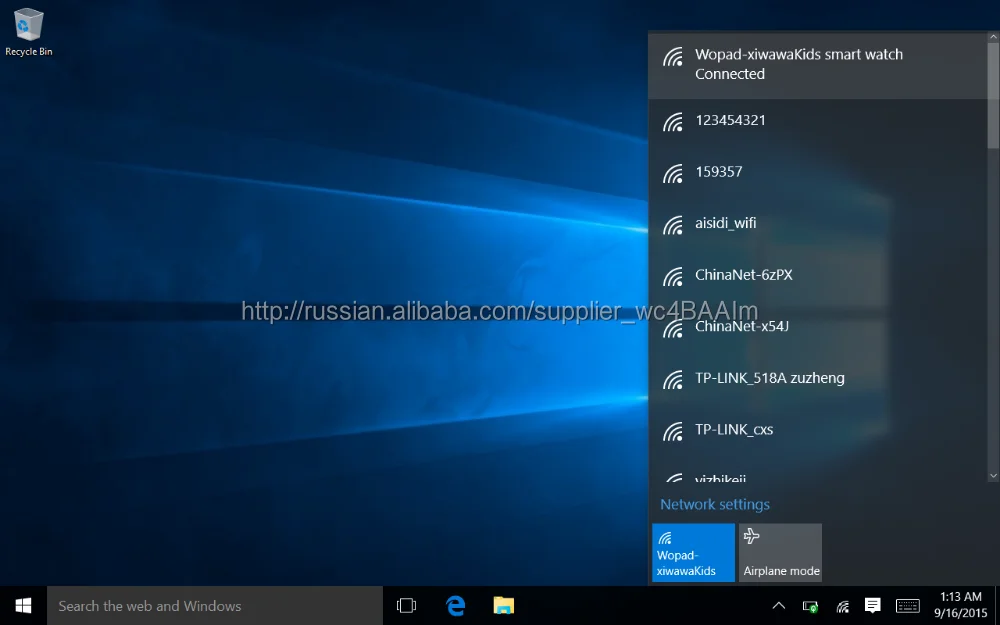Open Task View in the taskbar

coord(406,605)
